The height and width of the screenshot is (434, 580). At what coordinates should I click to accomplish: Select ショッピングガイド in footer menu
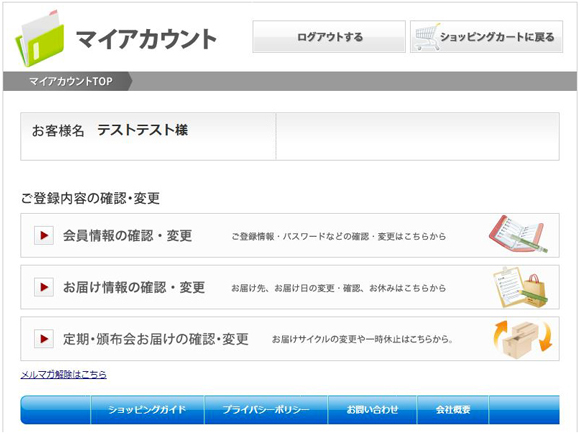[147, 410]
